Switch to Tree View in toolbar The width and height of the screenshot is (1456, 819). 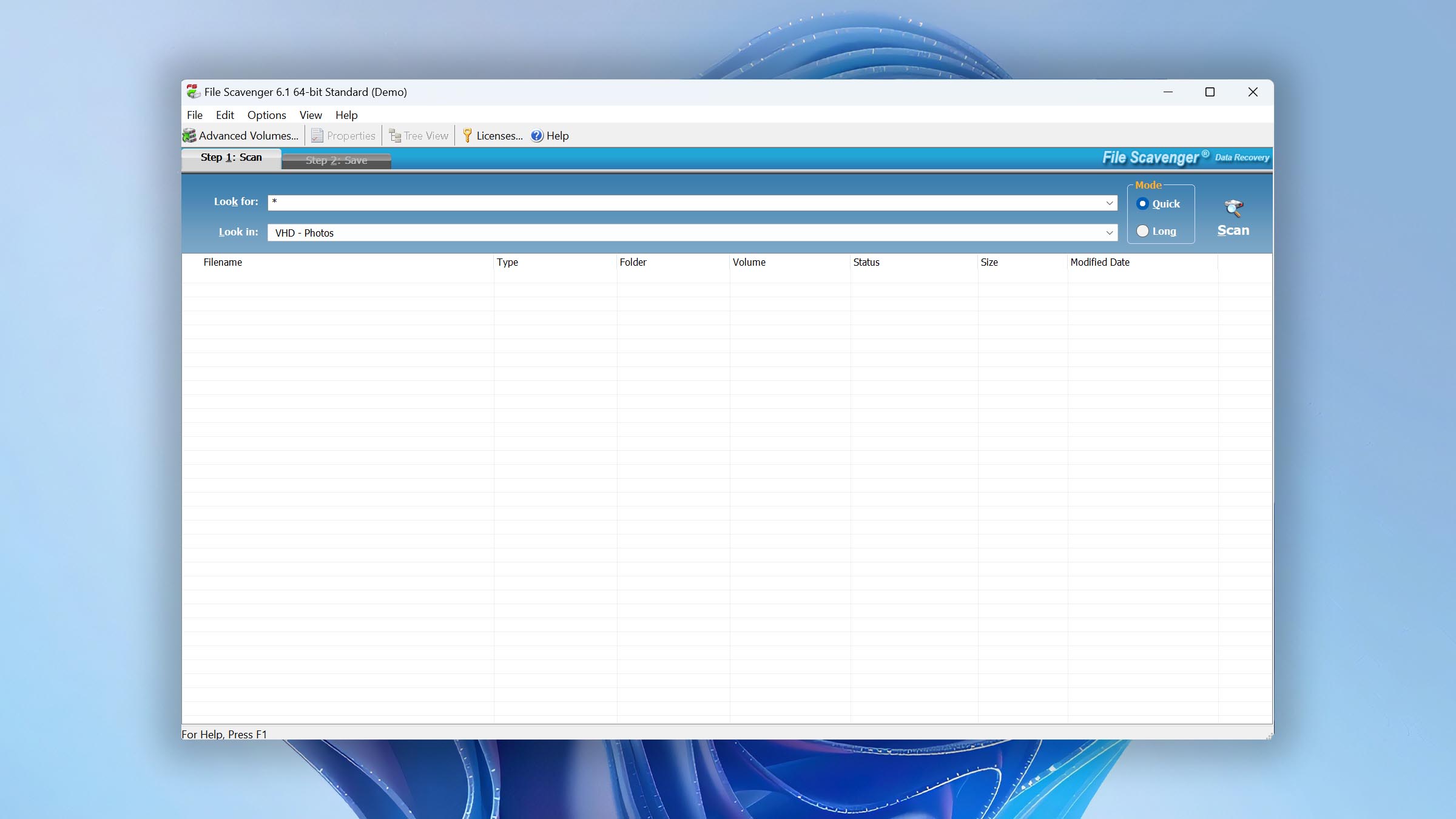point(419,136)
